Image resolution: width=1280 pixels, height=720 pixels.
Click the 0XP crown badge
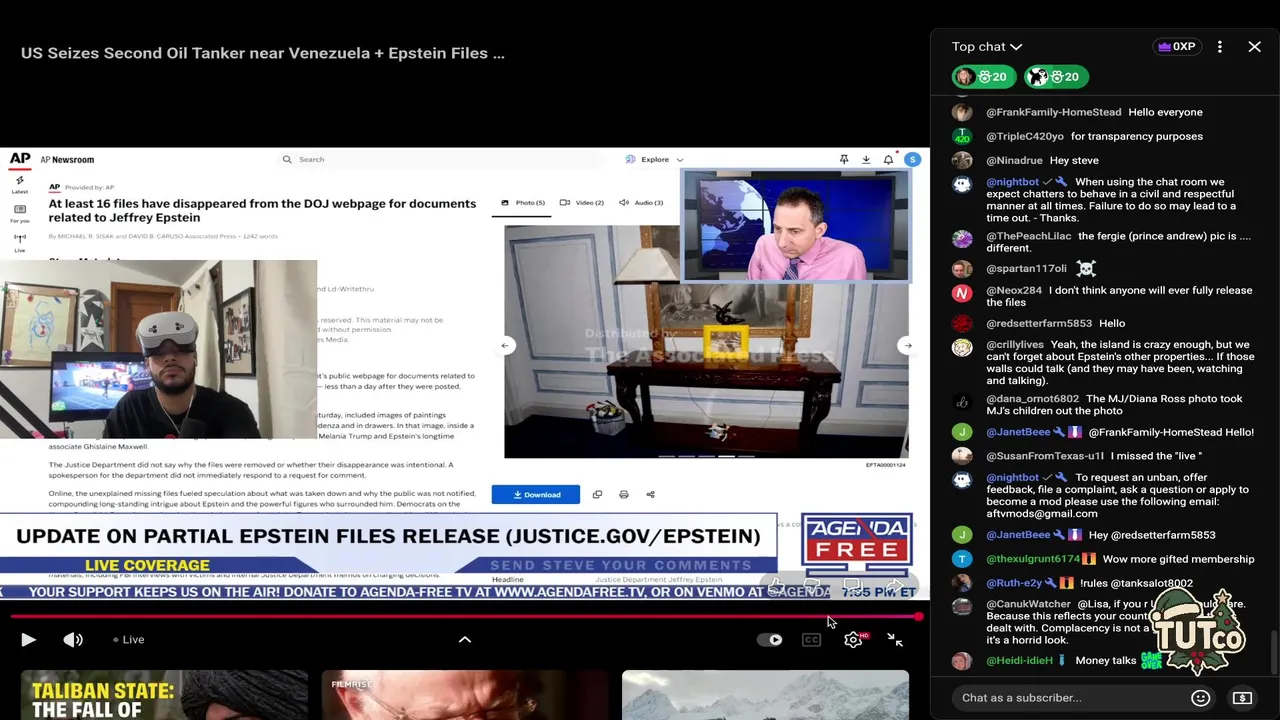click(1176, 47)
